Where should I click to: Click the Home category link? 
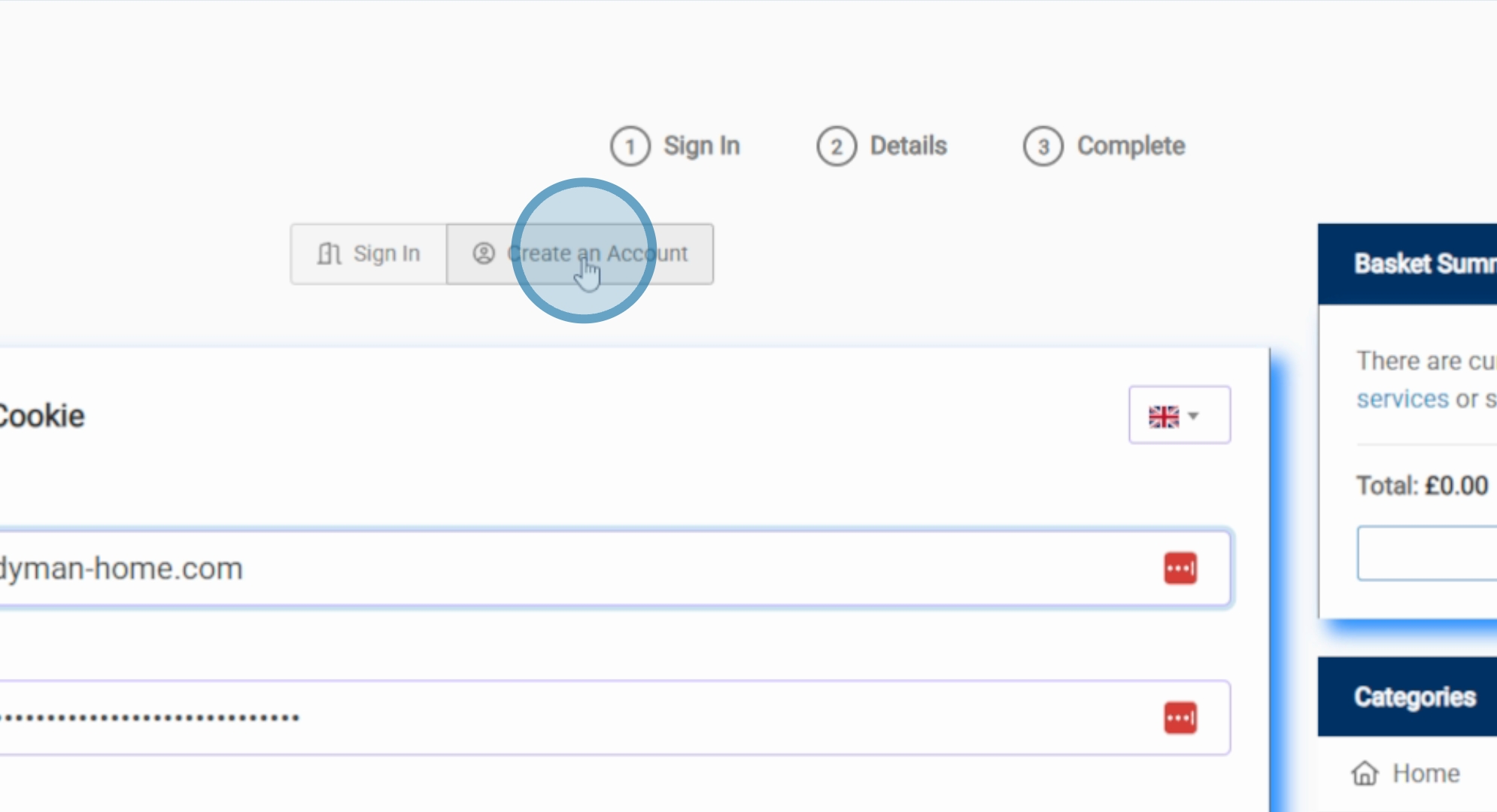1426,773
